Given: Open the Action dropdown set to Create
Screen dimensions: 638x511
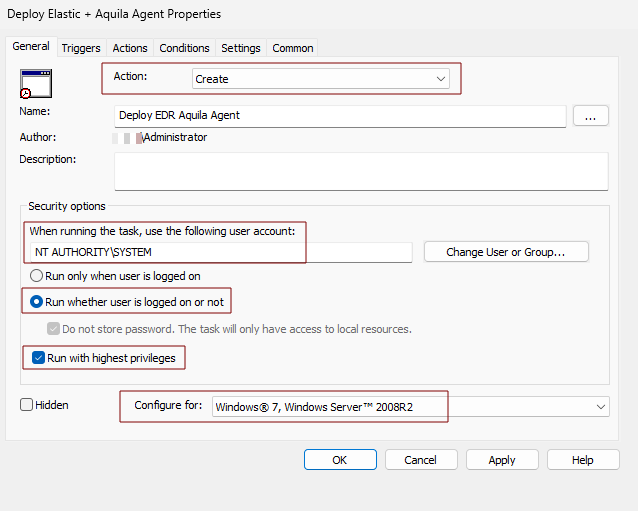Looking at the screenshot, I should point(320,78).
